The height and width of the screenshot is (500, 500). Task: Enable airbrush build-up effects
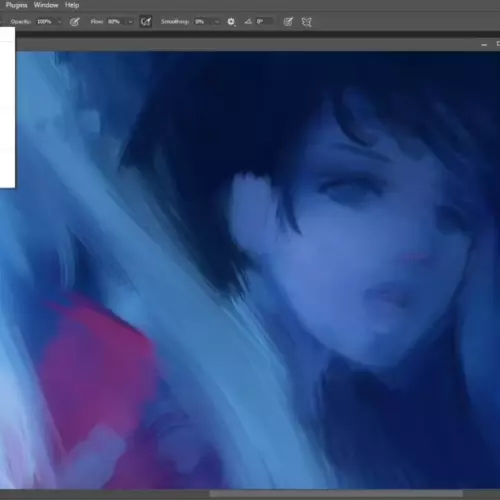tap(146, 22)
